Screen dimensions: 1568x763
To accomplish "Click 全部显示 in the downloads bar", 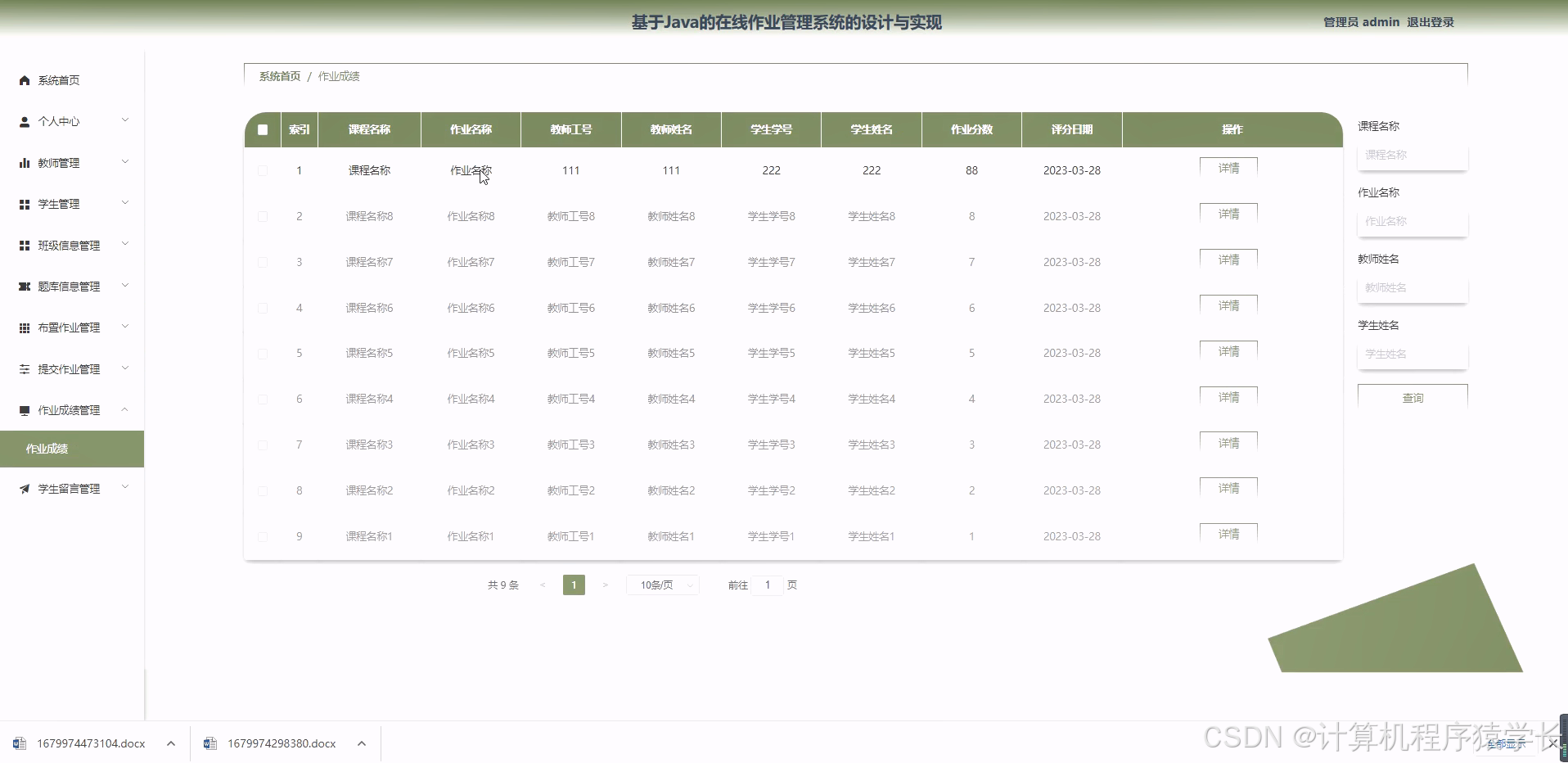I will tap(1506, 744).
